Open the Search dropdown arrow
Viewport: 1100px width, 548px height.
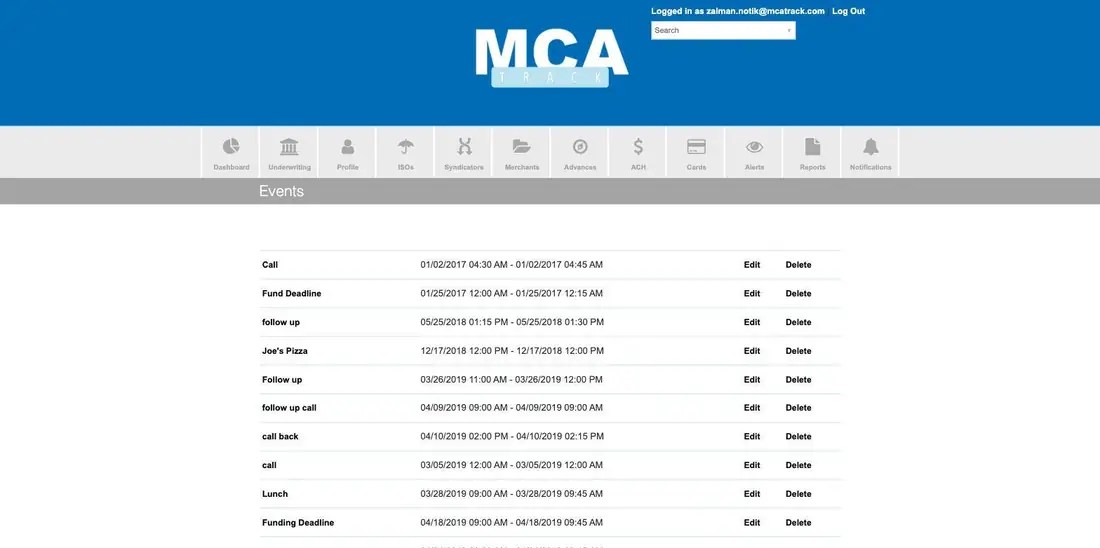tap(789, 30)
